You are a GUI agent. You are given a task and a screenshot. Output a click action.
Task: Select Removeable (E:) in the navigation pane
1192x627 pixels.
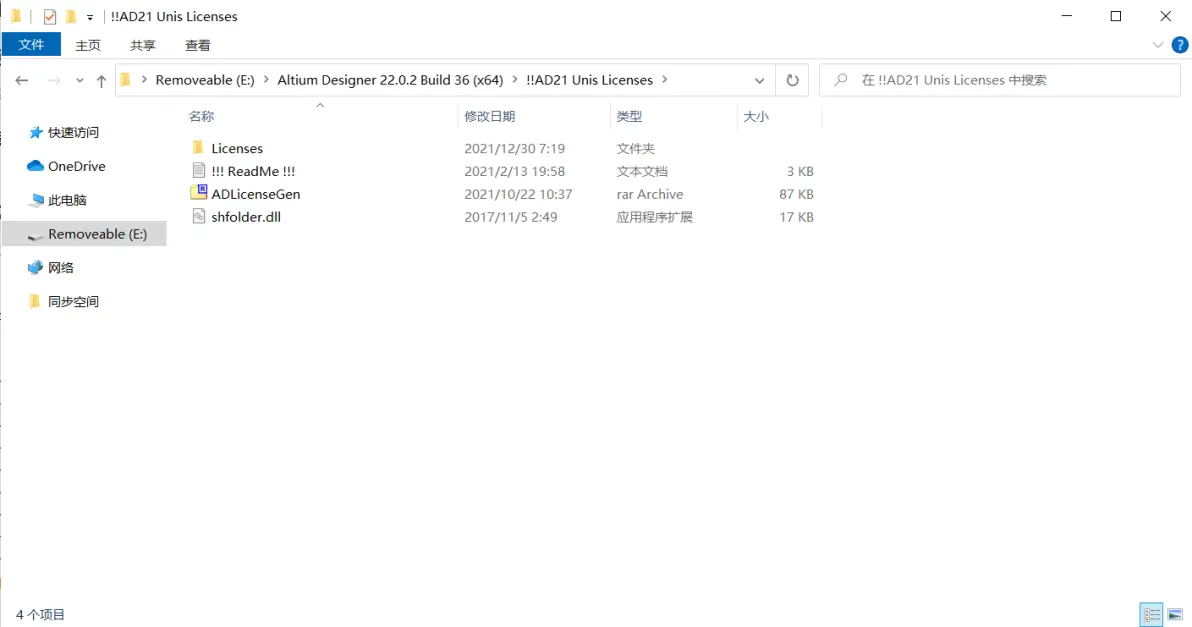[84, 234]
